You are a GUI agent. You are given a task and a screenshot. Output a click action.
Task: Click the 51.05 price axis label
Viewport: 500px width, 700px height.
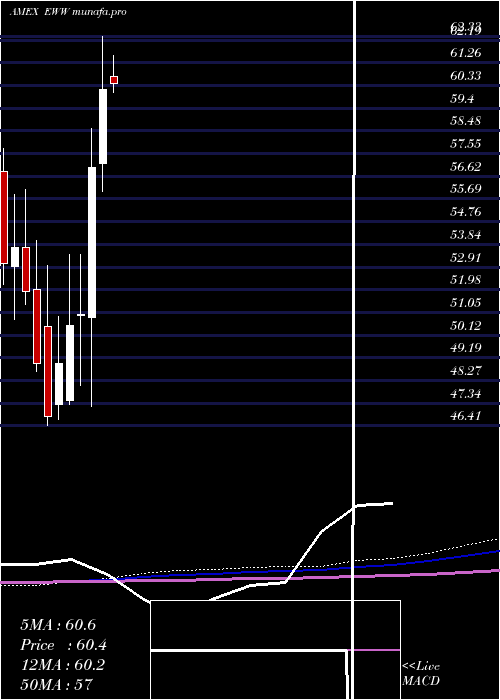[x=466, y=303]
